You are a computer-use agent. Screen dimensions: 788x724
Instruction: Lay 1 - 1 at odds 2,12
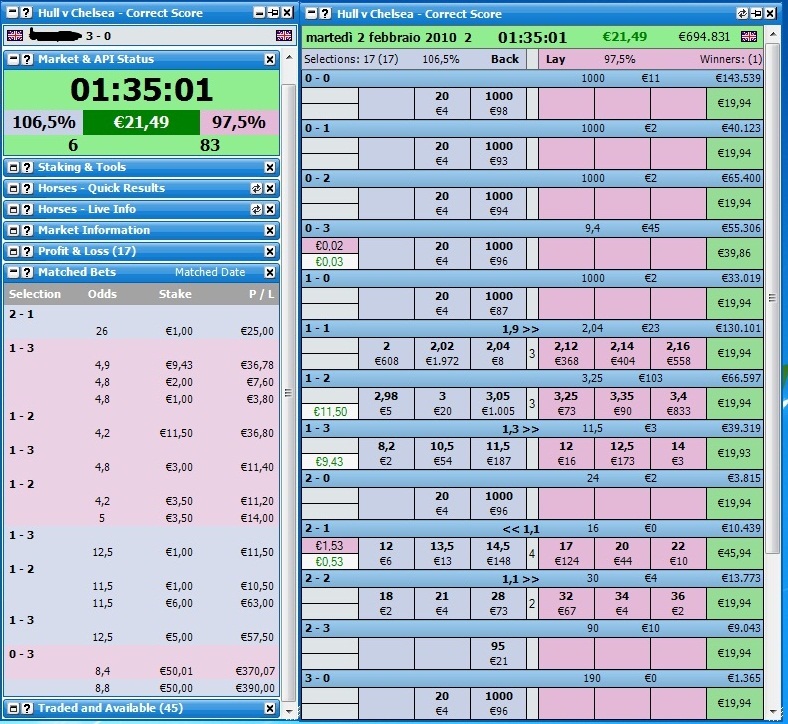click(x=566, y=353)
